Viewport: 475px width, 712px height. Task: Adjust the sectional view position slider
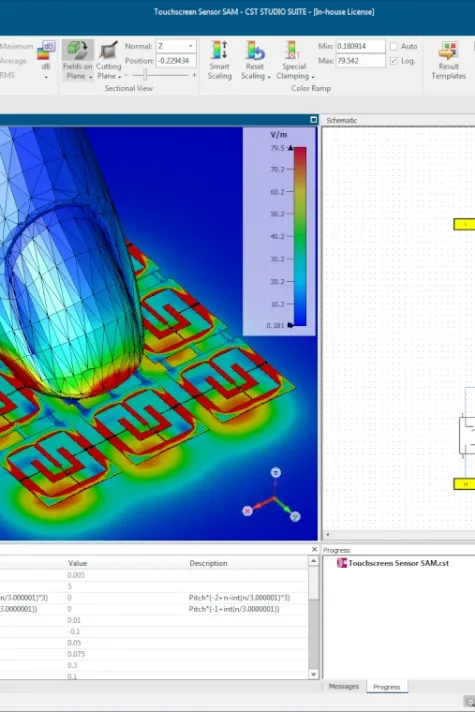tap(145, 75)
